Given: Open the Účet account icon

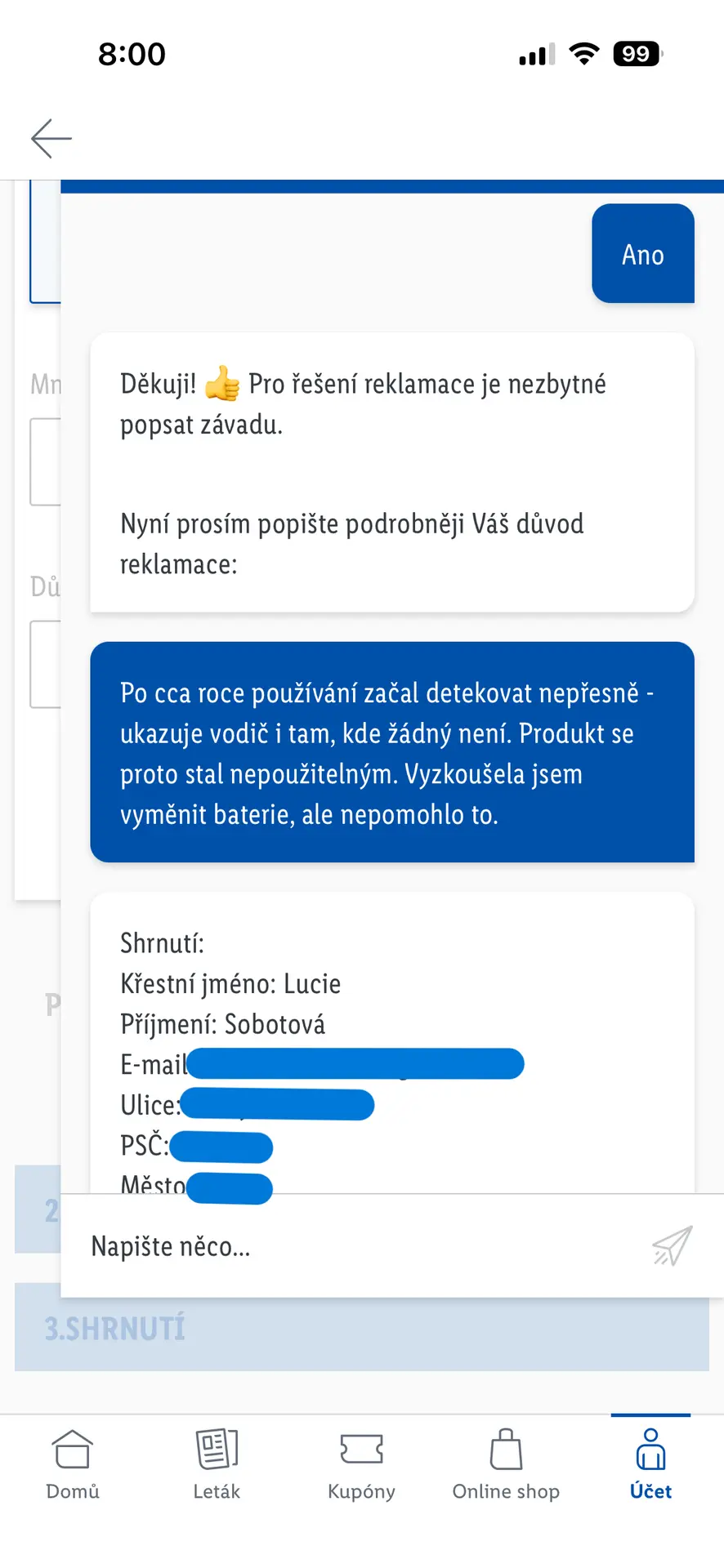Looking at the screenshot, I should click(650, 1449).
